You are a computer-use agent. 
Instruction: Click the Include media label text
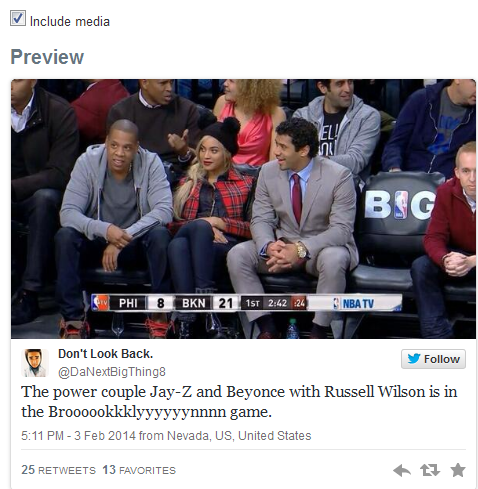[70, 22]
